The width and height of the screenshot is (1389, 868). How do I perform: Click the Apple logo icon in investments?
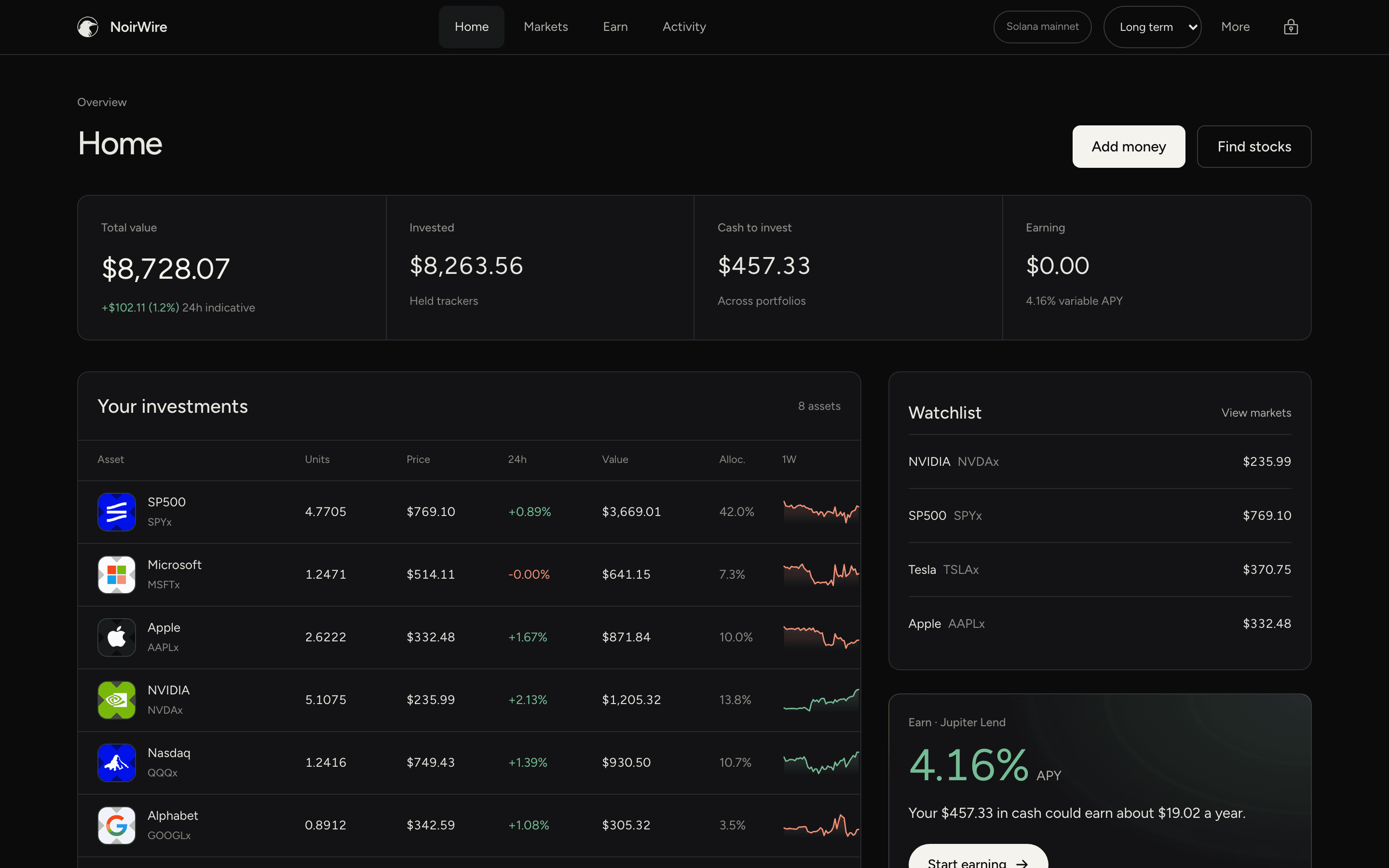[x=117, y=637]
